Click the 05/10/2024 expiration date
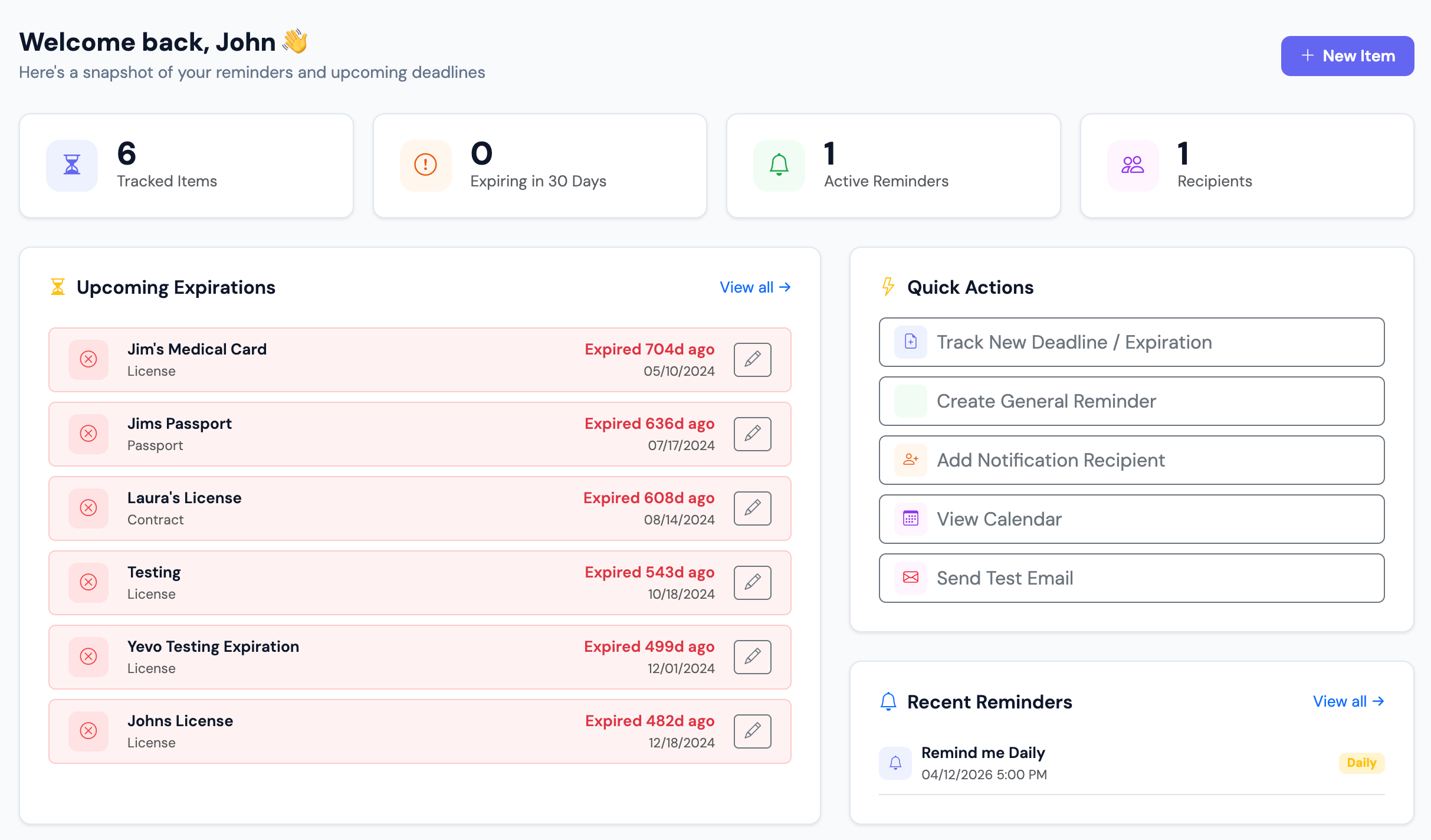Viewport: 1431px width, 840px height. (x=679, y=371)
